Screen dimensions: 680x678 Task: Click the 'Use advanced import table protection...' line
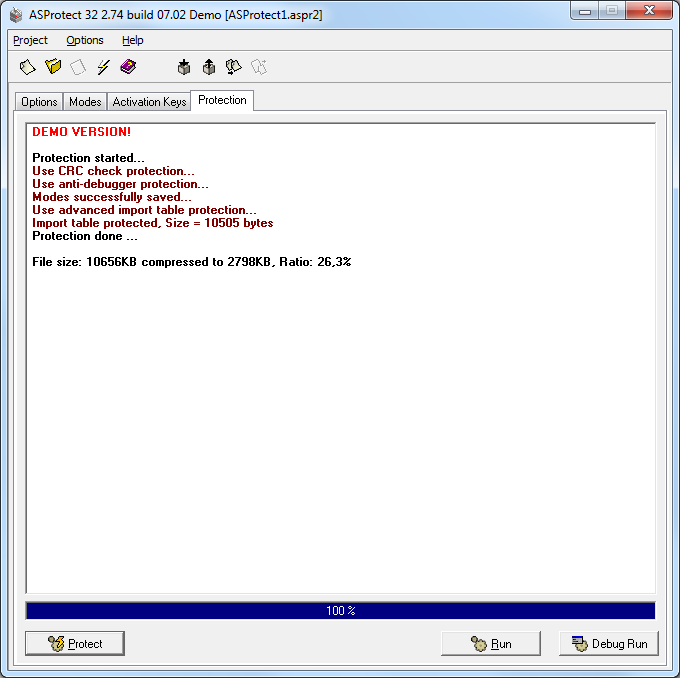click(x=144, y=210)
